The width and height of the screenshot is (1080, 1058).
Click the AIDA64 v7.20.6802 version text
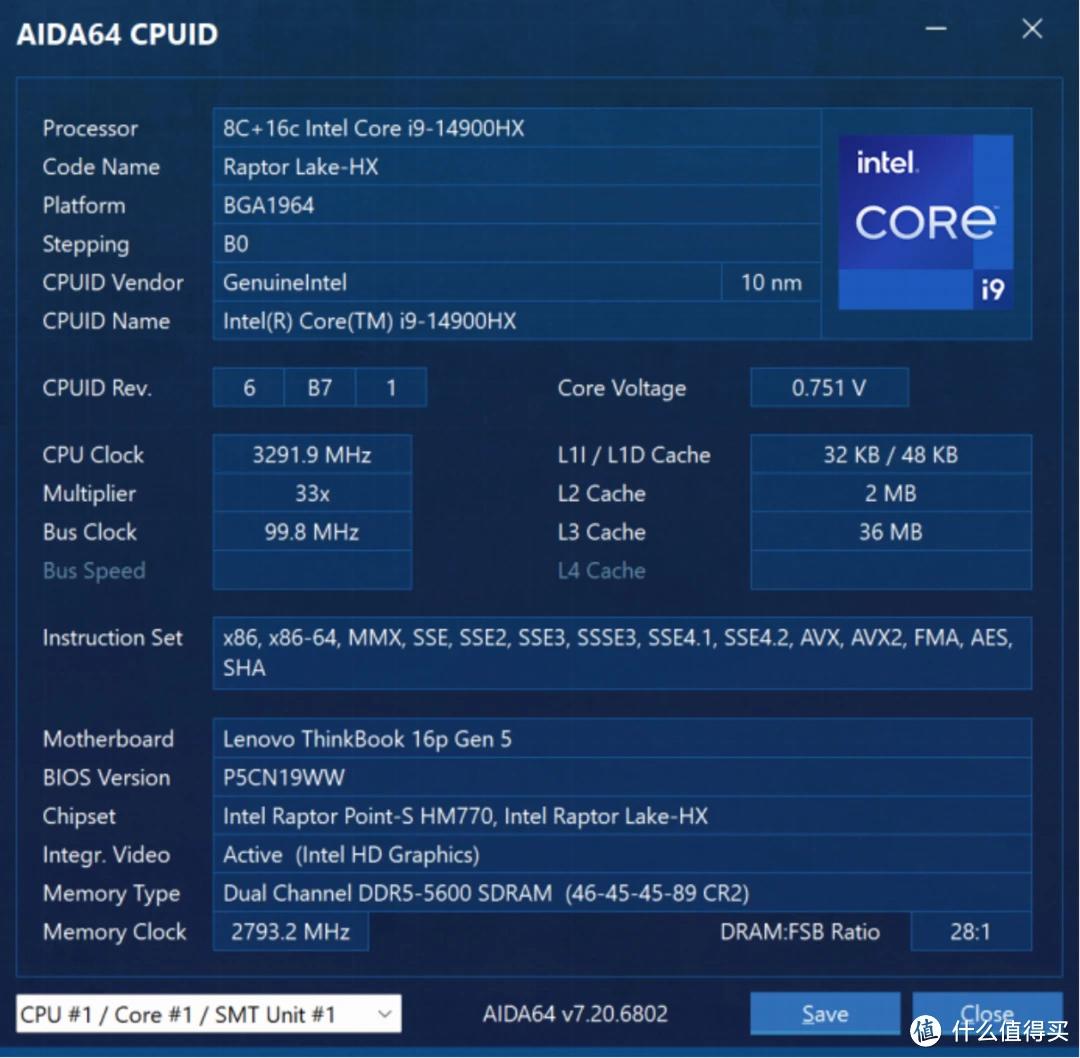pos(575,1013)
